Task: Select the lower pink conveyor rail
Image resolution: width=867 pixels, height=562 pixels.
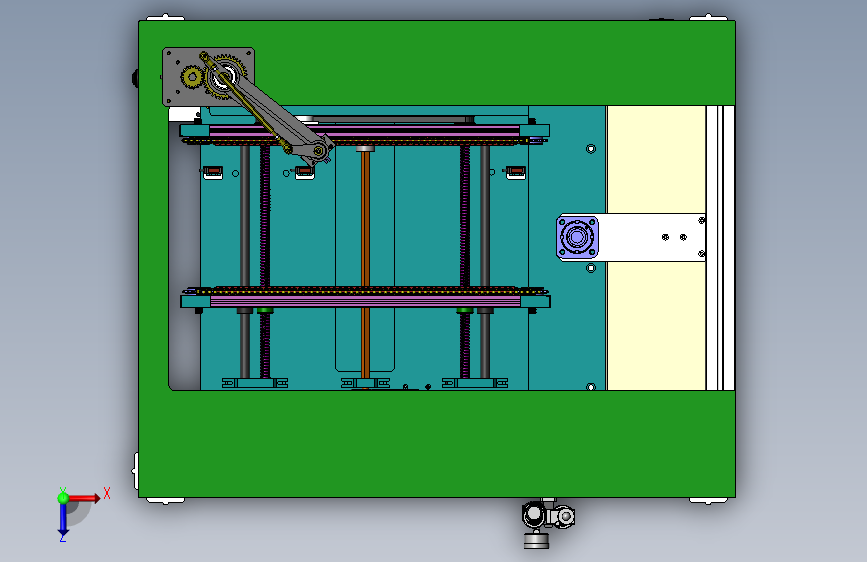Action: [x=365, y=301]
